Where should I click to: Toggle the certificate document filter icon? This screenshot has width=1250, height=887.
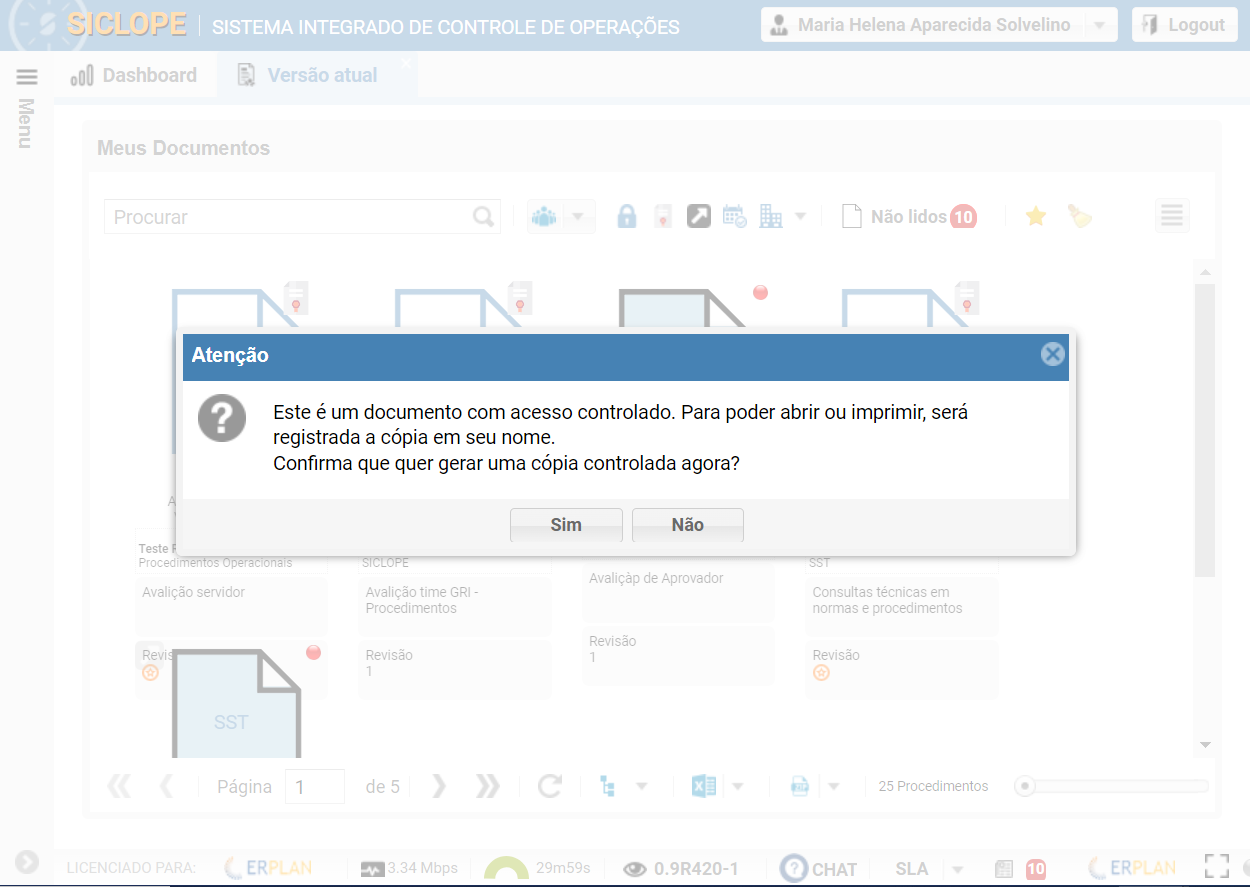[x=662, y=216]
